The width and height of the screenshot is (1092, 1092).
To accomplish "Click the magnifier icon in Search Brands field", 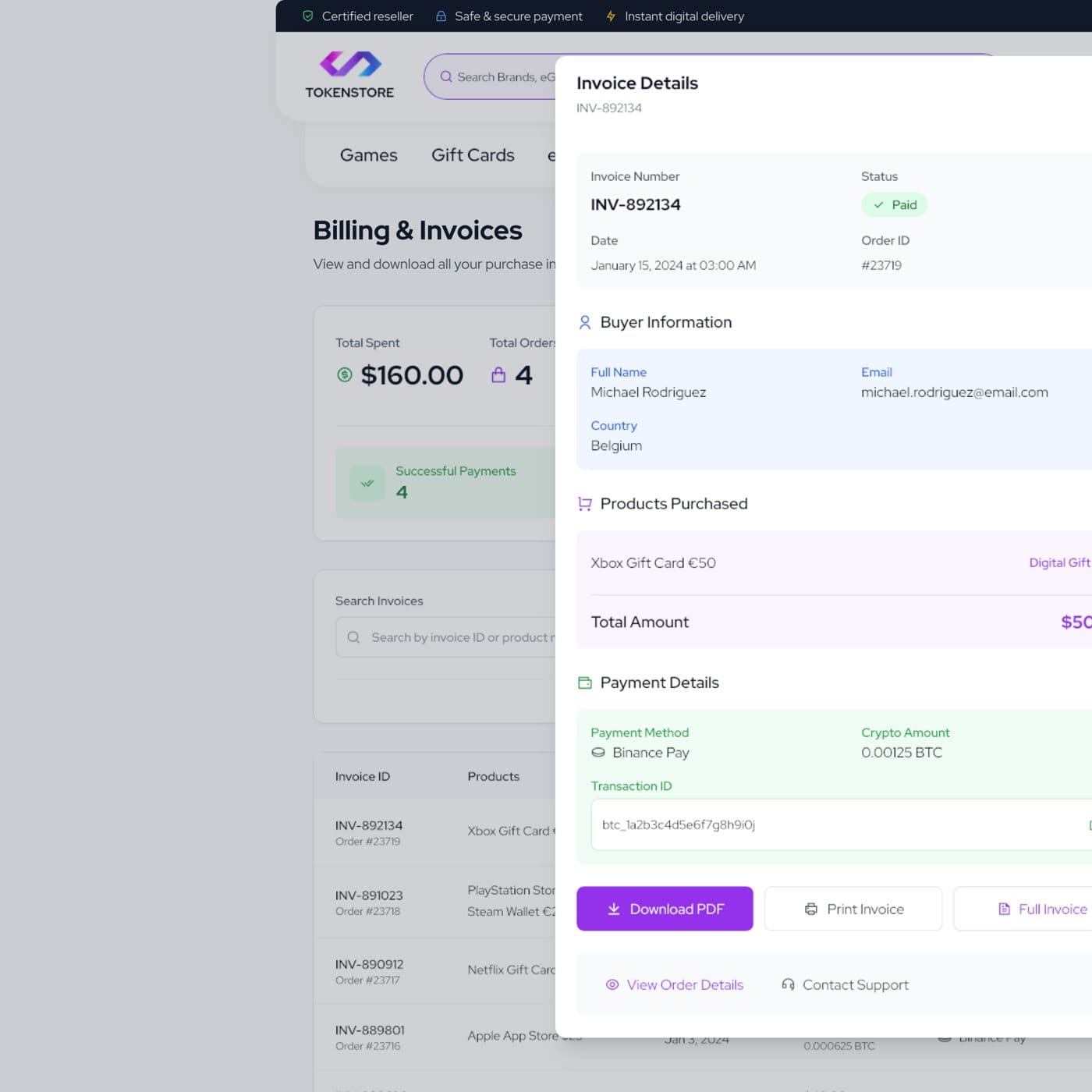I will (446, 76).
